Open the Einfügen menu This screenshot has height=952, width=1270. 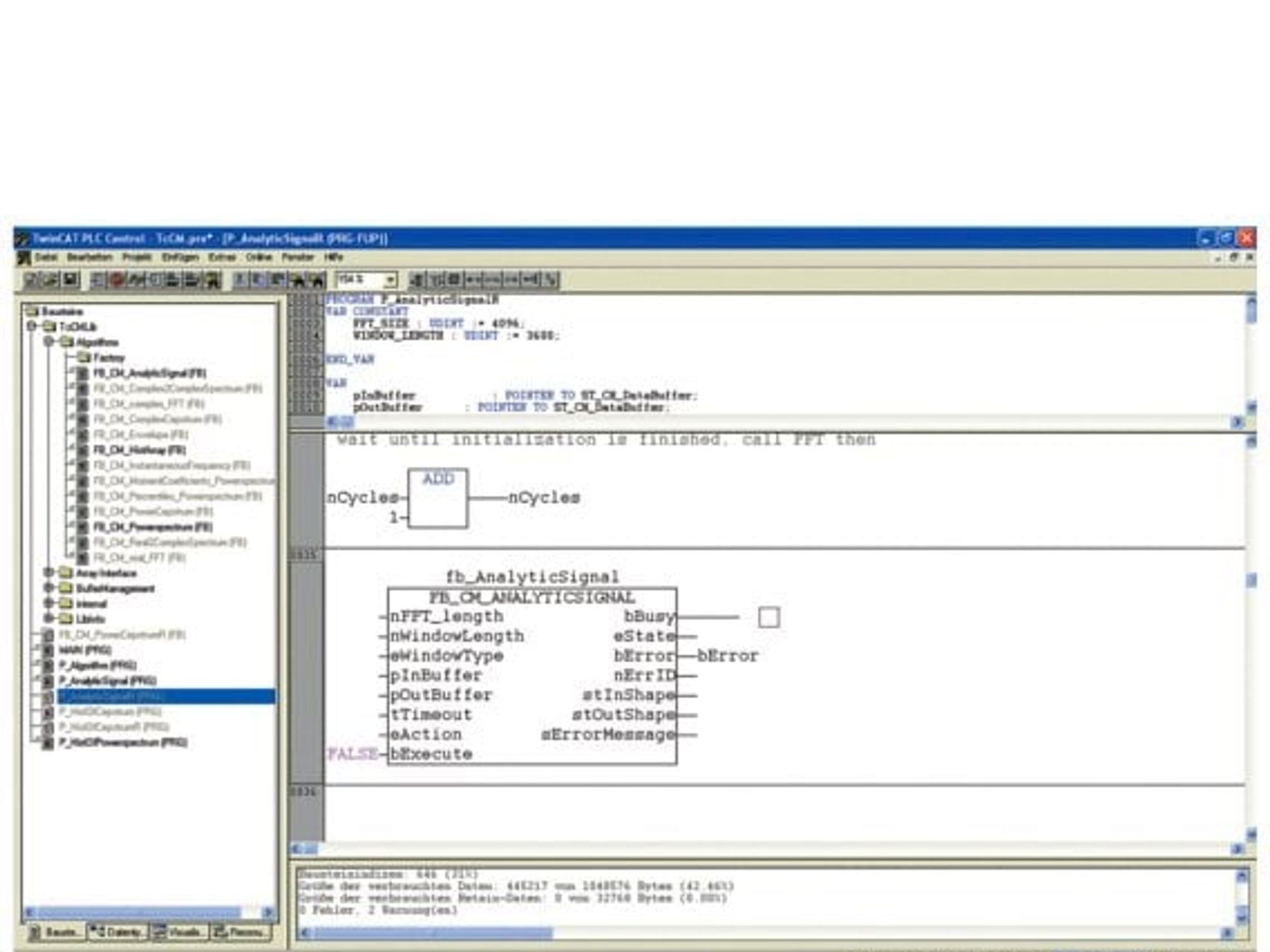180,257
